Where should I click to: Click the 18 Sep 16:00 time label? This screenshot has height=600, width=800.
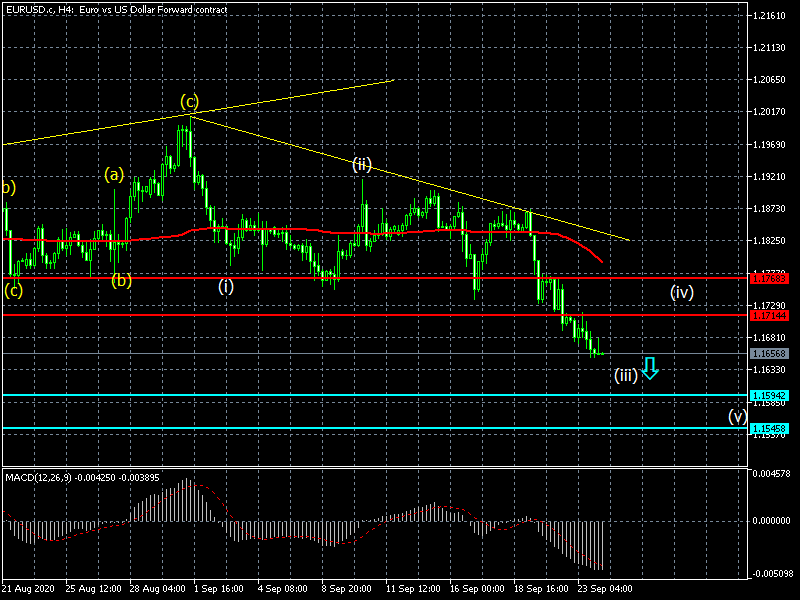[541, 588]
